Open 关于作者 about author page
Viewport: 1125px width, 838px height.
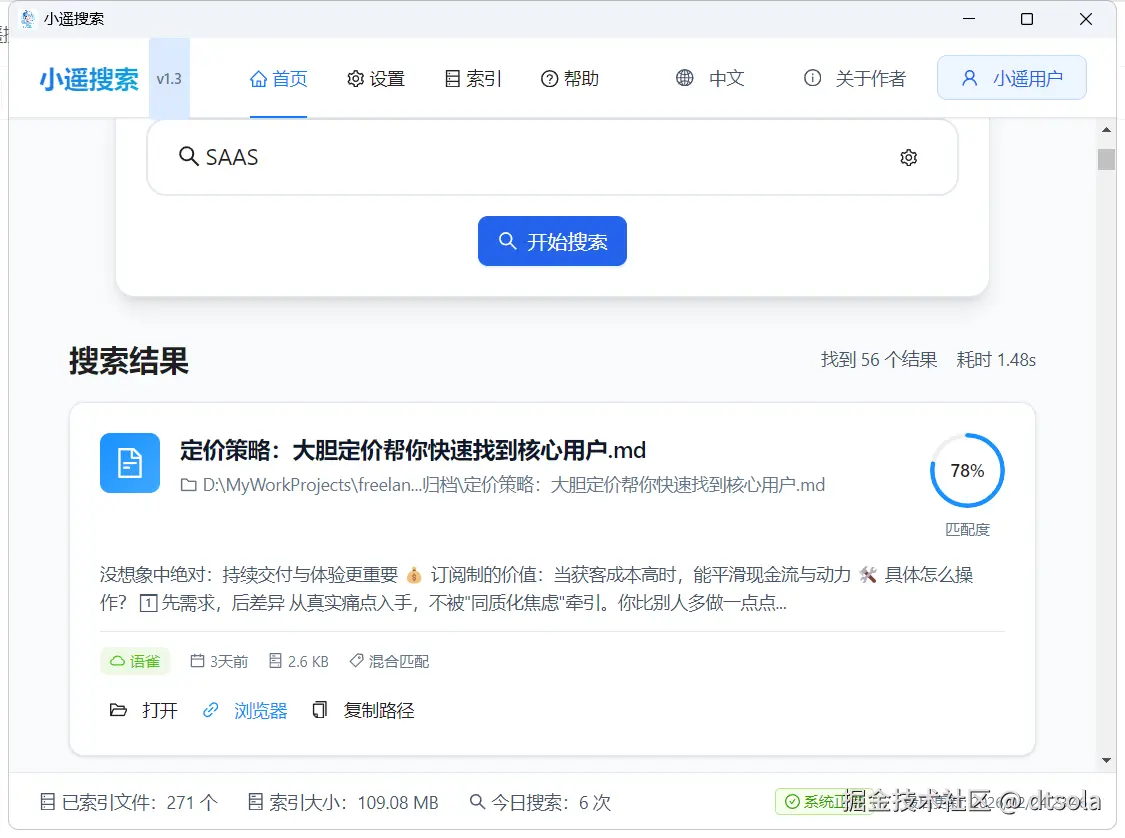pos(855,78)
